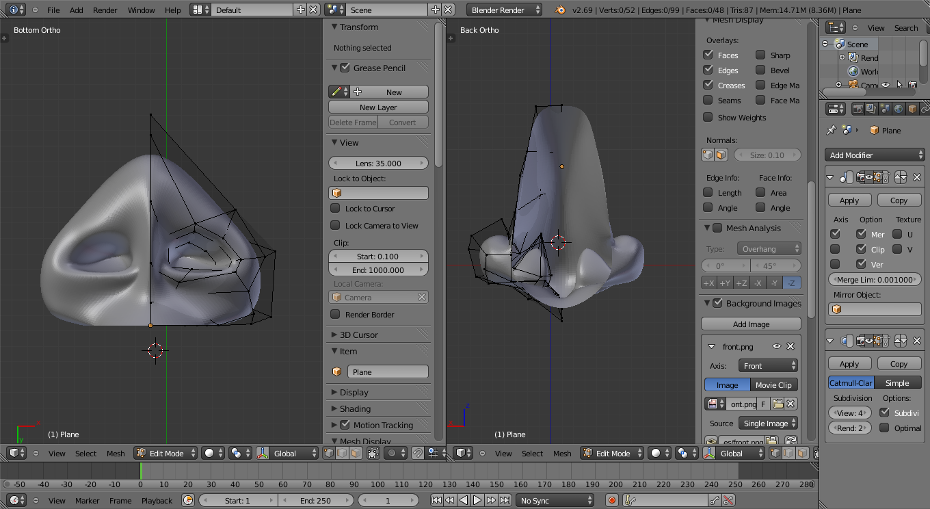Jump to the last frame in the timeline

(x=505, y=500)
